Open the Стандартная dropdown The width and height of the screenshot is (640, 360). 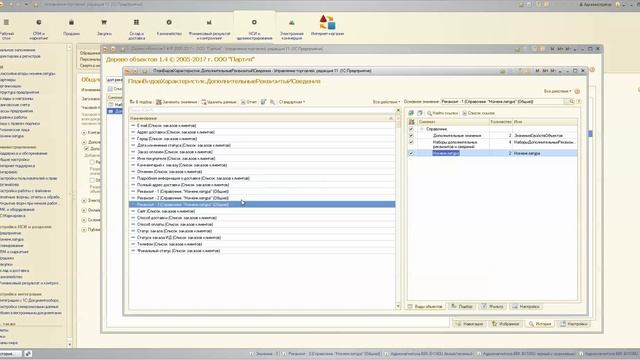(292, 102)
